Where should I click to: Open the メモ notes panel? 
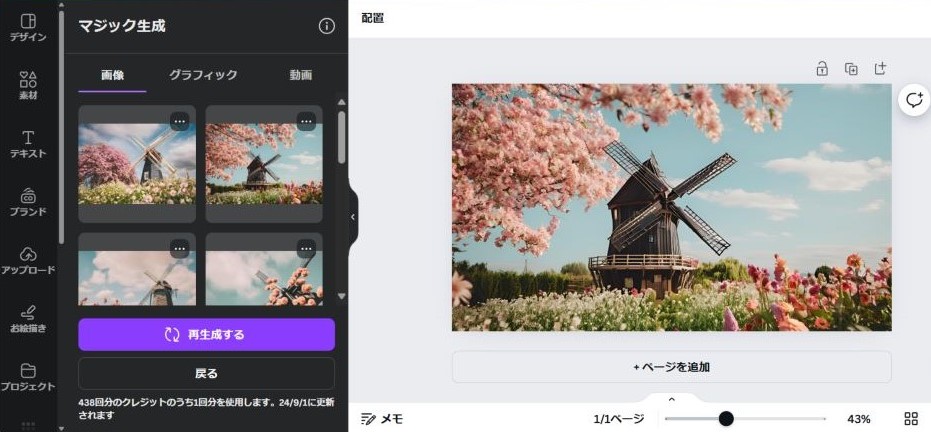382,419
